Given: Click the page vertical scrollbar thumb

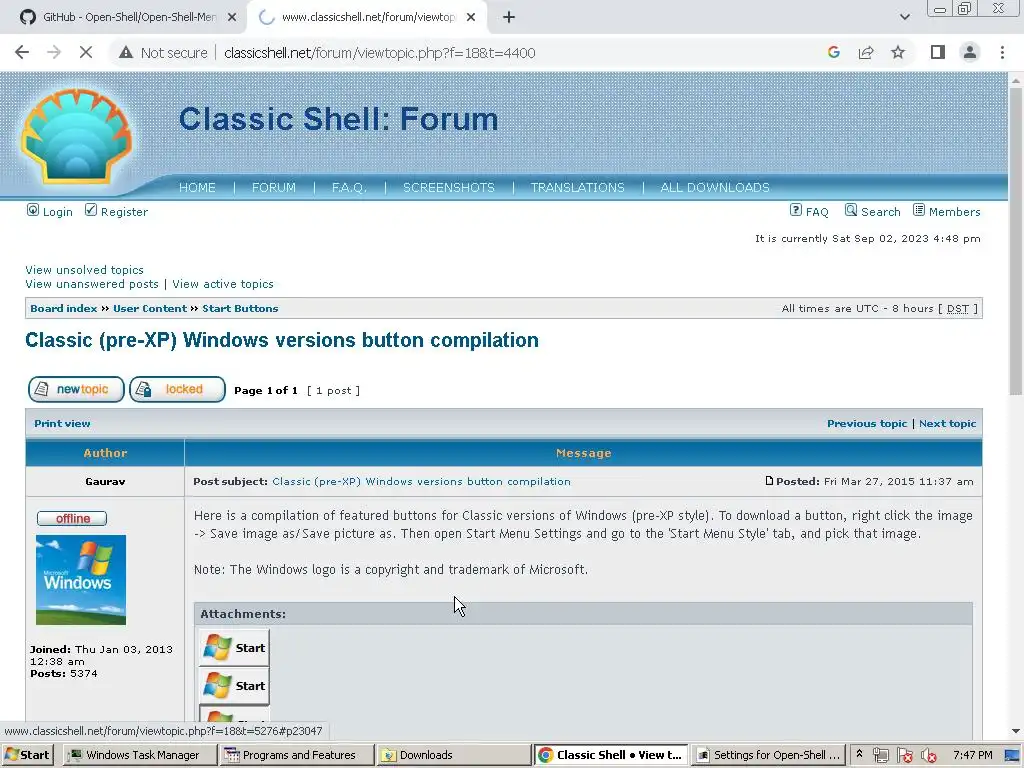Looking at the screenshot, I should point(1016,240).
